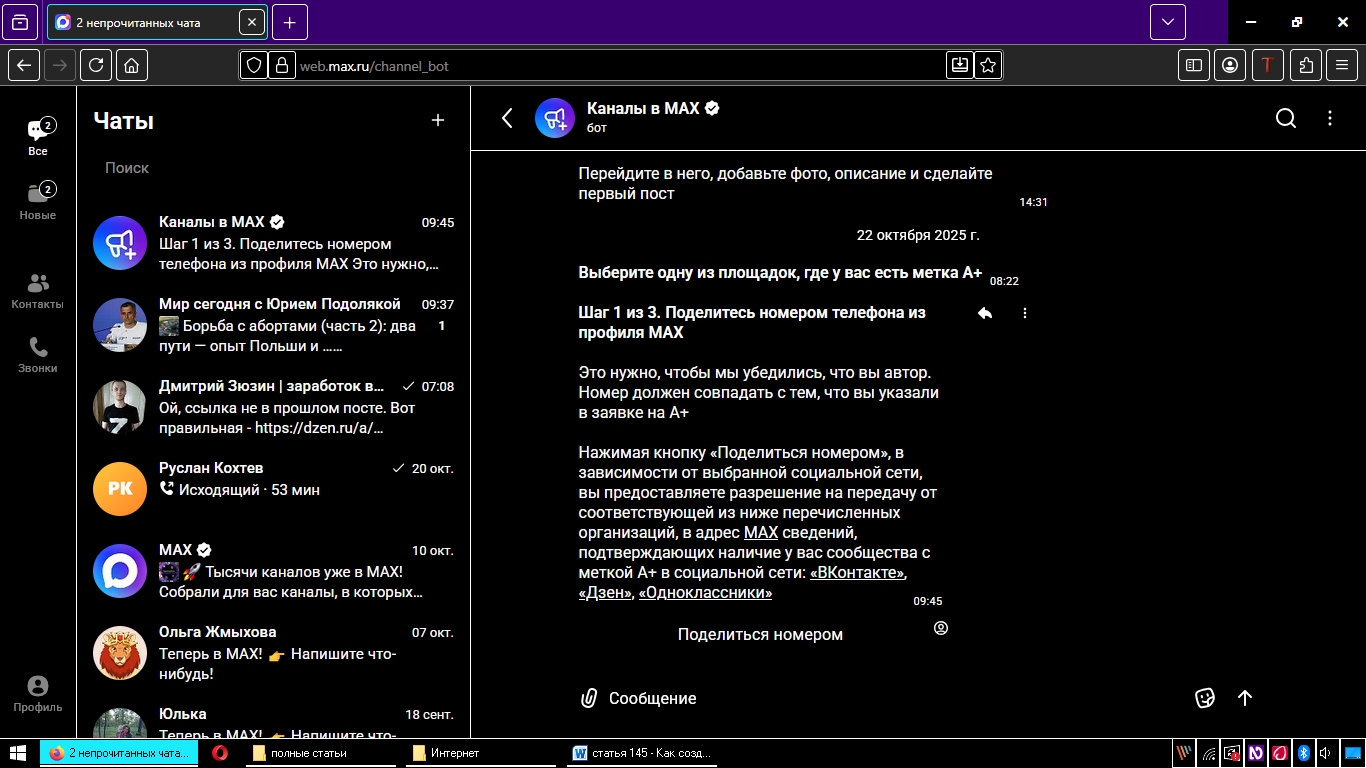This screenshot has width=1366, height=768.
Task: Click the paperclip attach file icon
Action: [x=590, y=698]
